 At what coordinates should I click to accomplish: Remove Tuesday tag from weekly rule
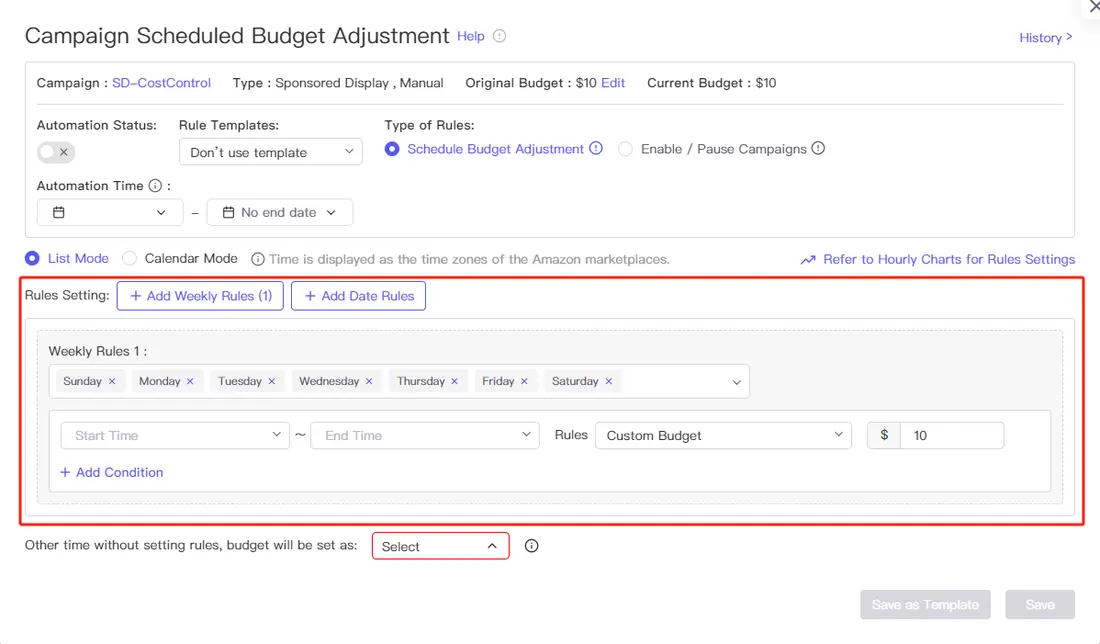pos(271,382)
